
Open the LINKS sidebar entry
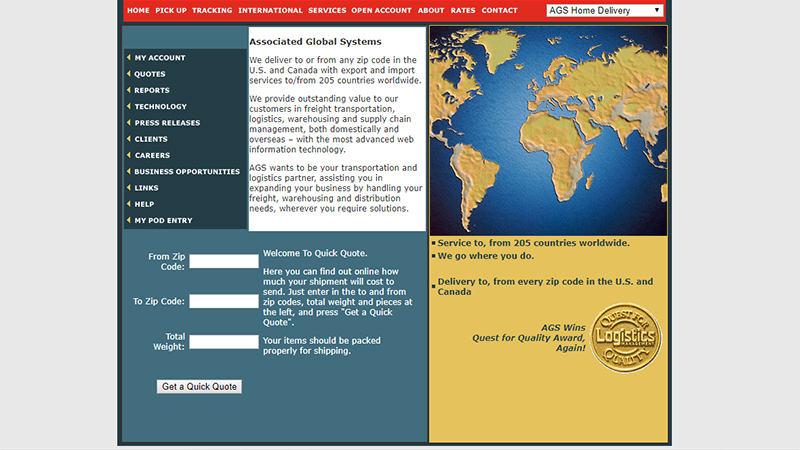pos(146,188)
